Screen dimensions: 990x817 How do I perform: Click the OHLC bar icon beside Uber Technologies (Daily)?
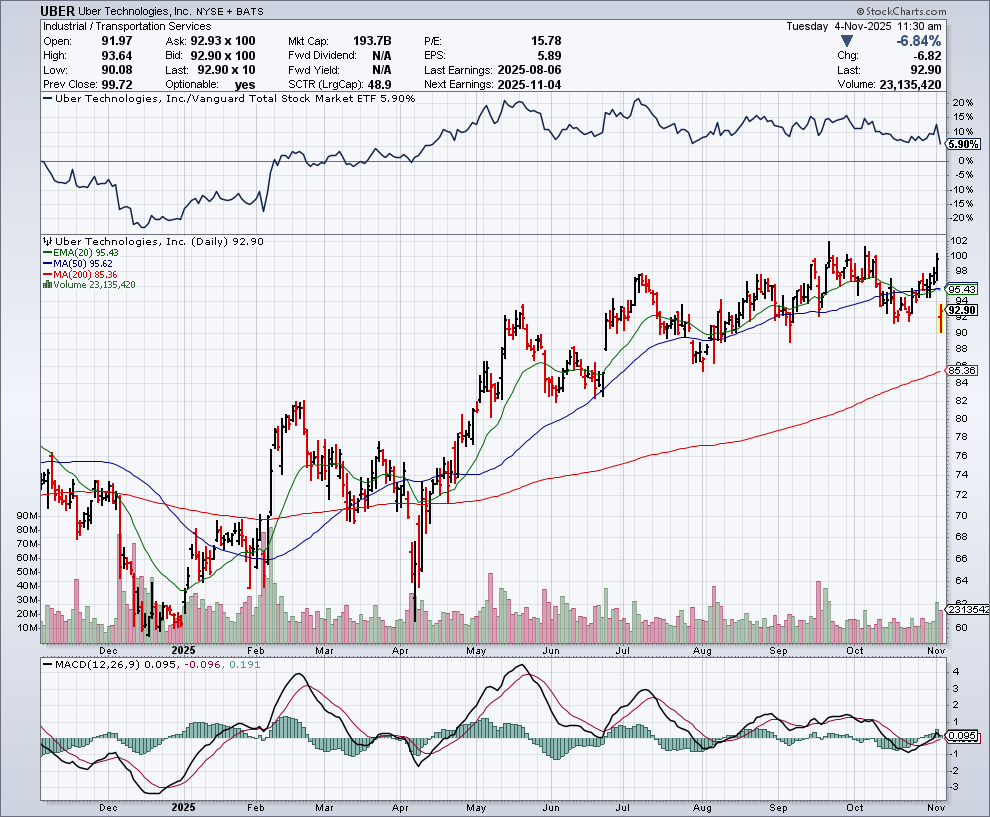coord(44,242)
